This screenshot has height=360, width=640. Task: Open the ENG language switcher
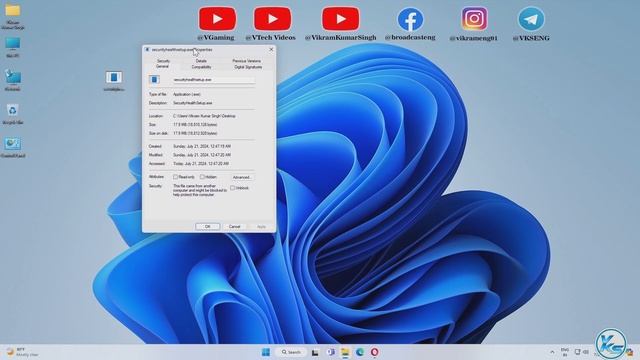point(565,352)
